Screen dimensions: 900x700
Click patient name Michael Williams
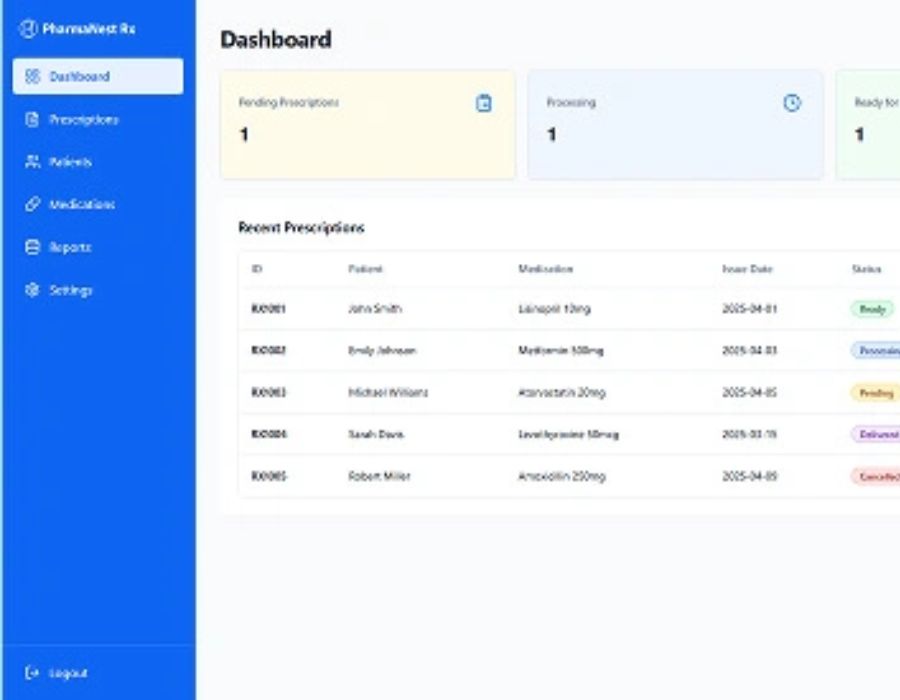pos(388,392)
